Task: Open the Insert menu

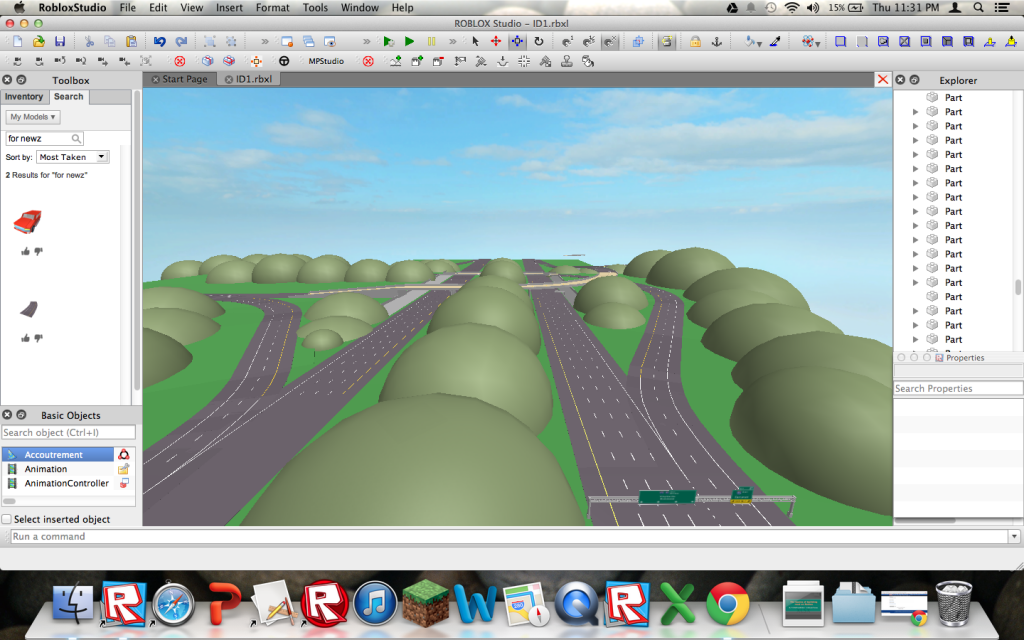Action: [229, 7]
